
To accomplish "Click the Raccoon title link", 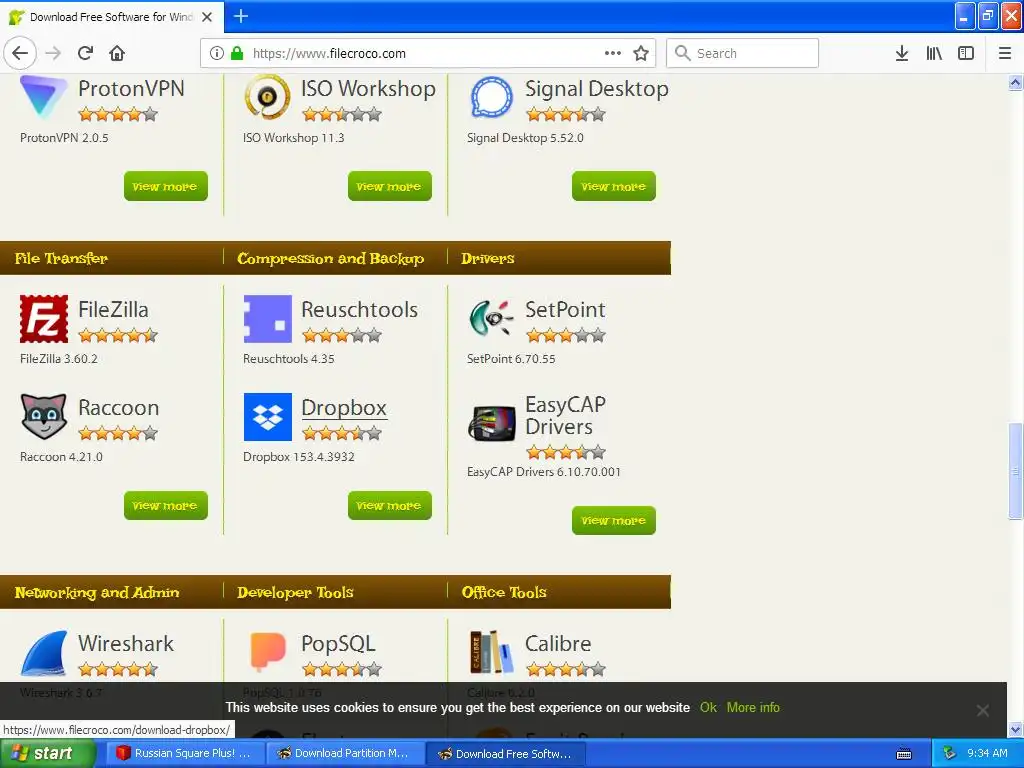I will point(118,408).
